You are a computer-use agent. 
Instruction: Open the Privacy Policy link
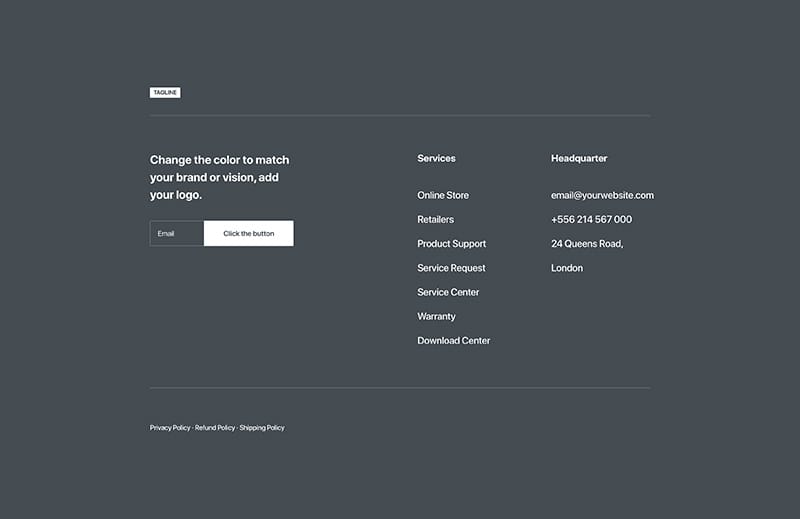tap(170, 428)
